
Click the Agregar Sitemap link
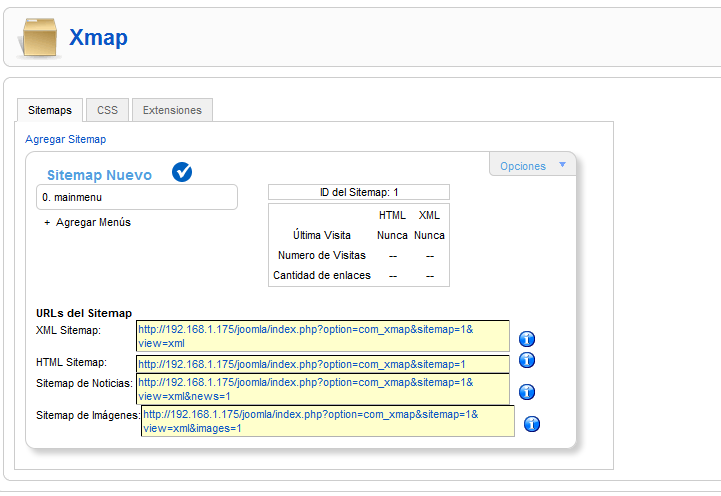point(65,139)
